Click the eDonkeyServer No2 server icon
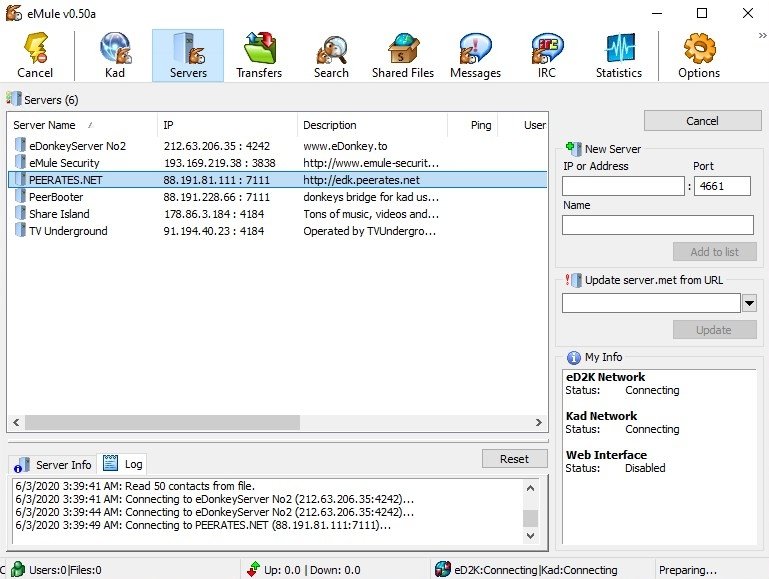Viewport: 769px width, 579px height. click(20, 145)
